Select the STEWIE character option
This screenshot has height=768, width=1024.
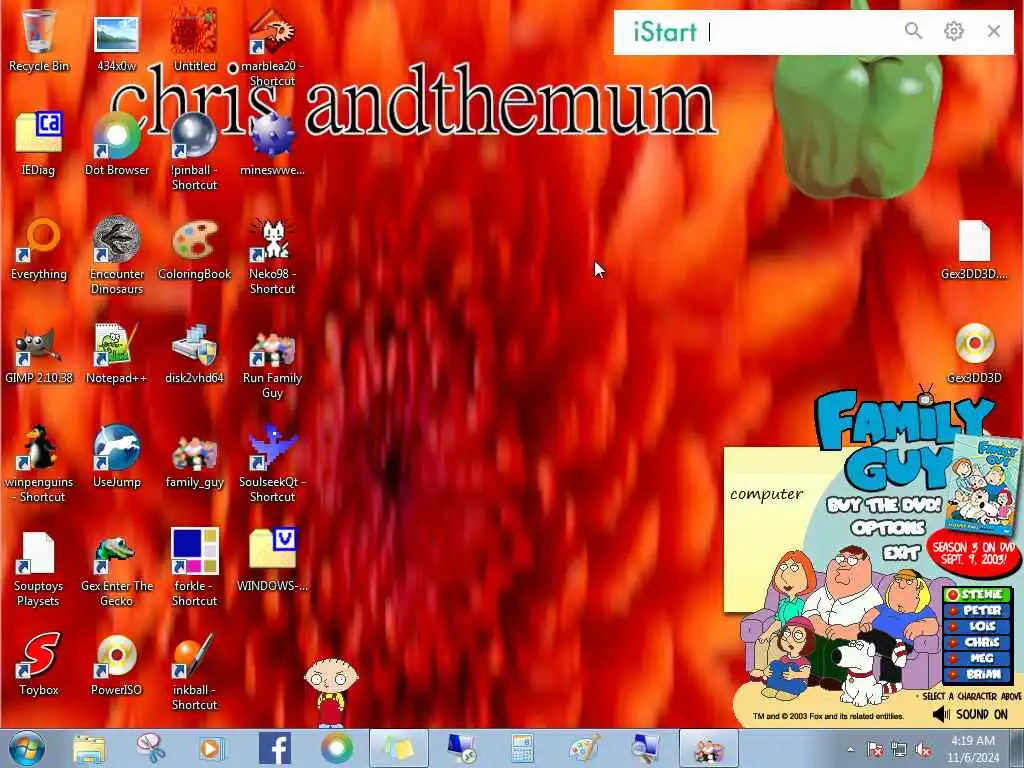click(978, 594)
